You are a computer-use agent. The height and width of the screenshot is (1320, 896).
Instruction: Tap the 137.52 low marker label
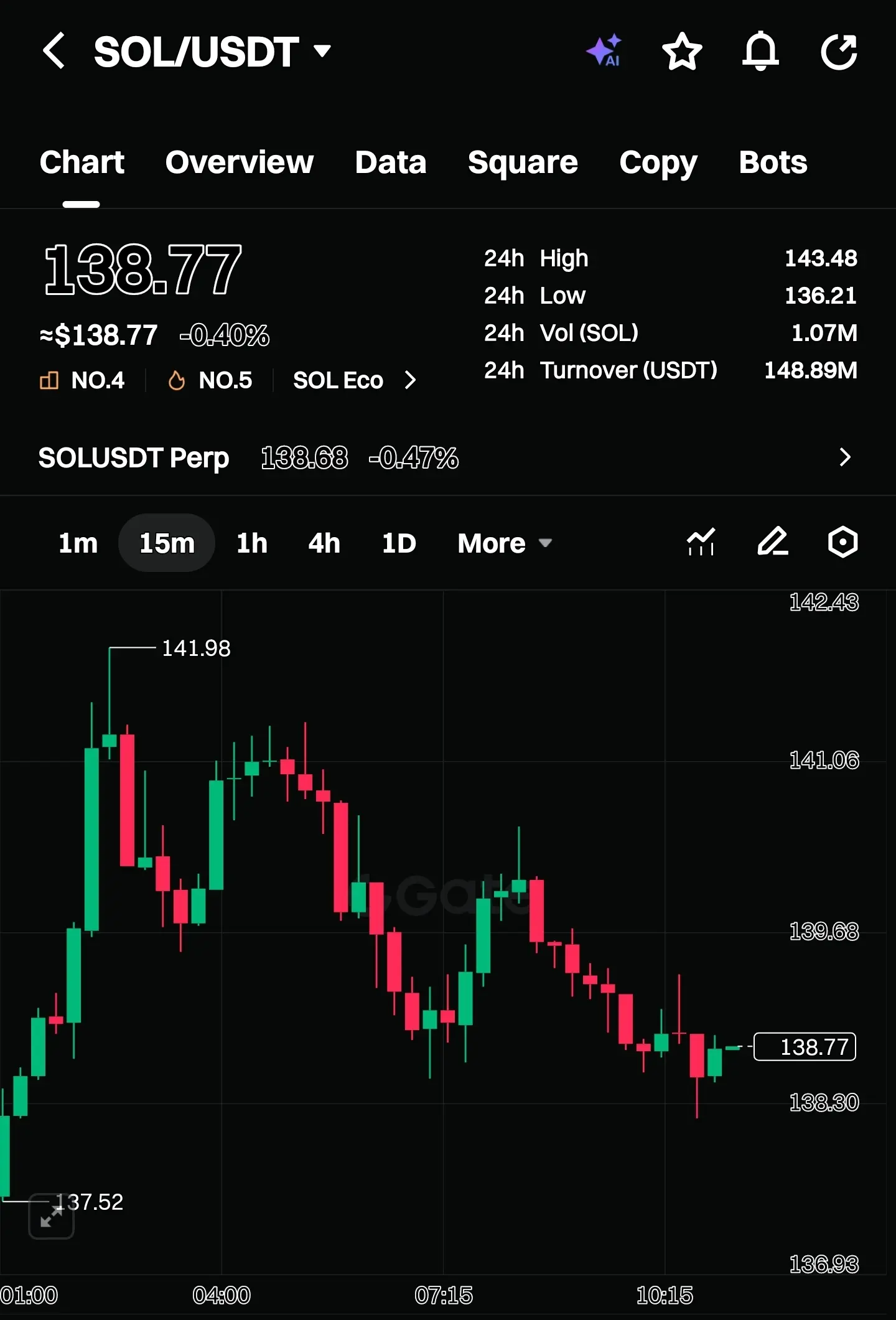[x=89, y=1202]
